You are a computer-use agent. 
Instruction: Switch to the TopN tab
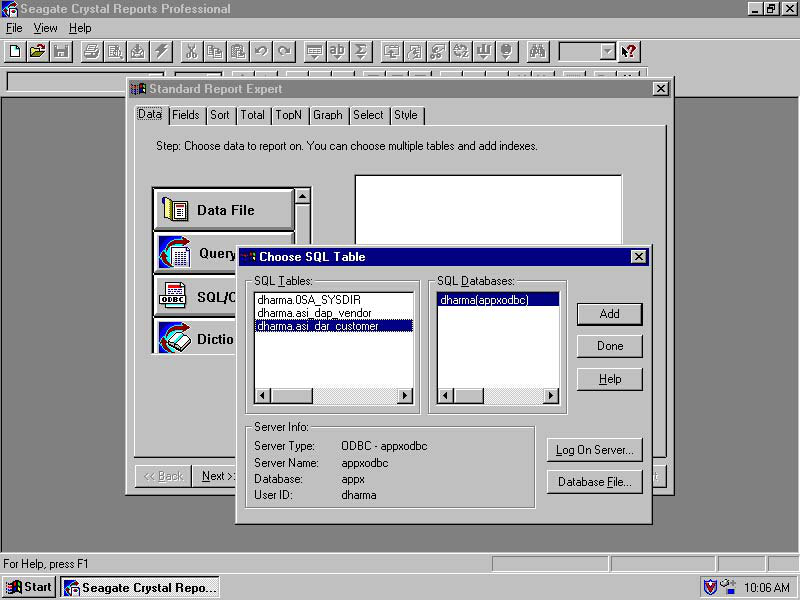click(x=289, y=115)
